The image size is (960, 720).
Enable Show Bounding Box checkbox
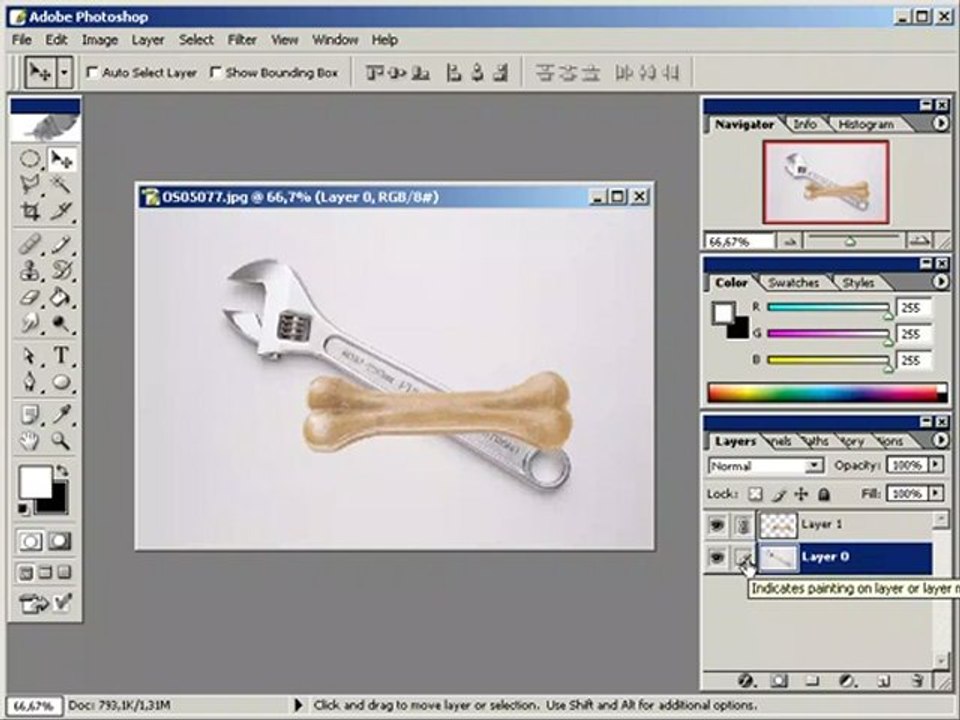click(216, 73)
